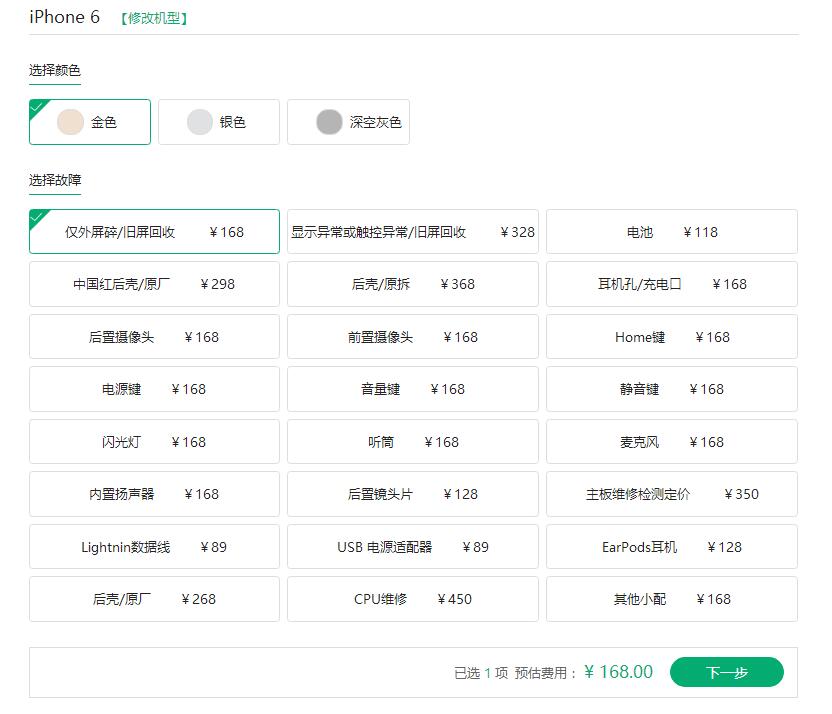Screen dimensions: 832x714
Task: Click the 已选 1 项 预估费用 label
Action: [x=515, y=673]
